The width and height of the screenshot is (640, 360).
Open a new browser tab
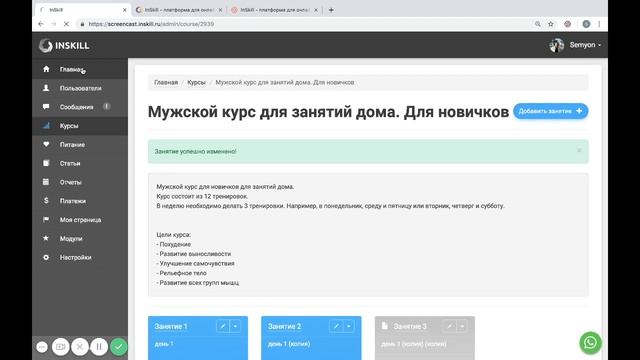click(331, 10)
